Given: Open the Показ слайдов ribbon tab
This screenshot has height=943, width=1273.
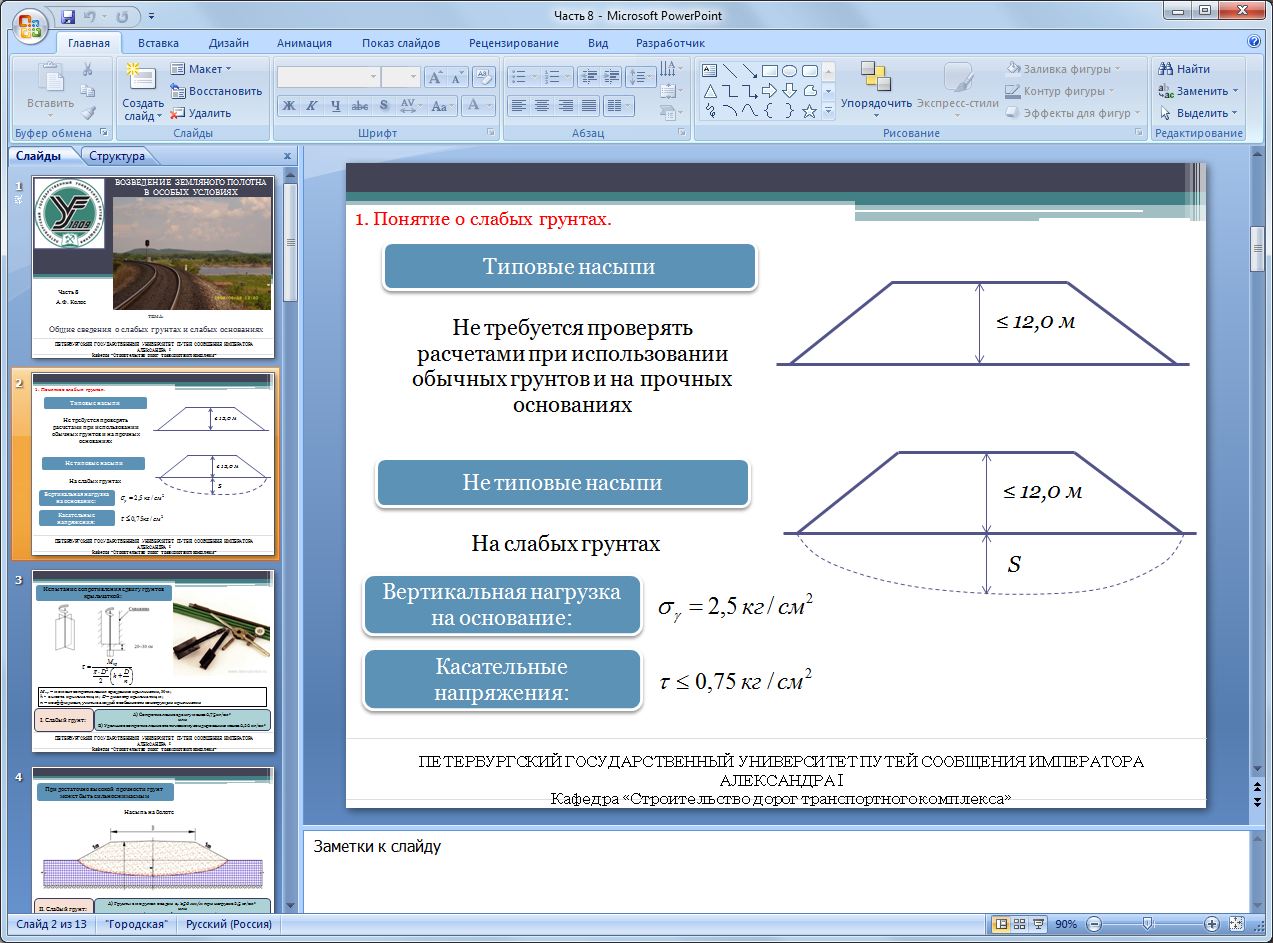Looking at the screenshot, I should (401, 43).
